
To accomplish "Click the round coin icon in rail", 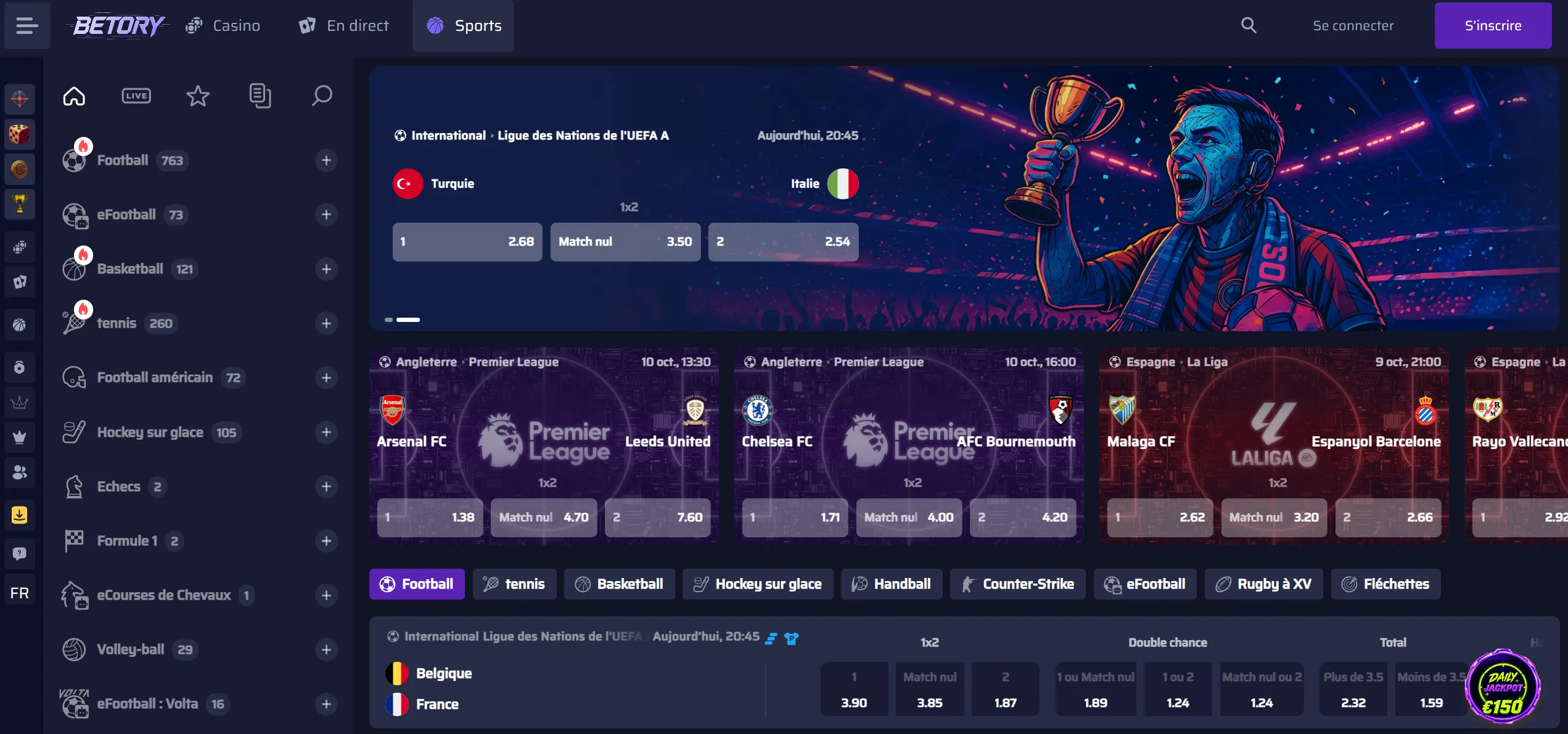I will point(20,169).
